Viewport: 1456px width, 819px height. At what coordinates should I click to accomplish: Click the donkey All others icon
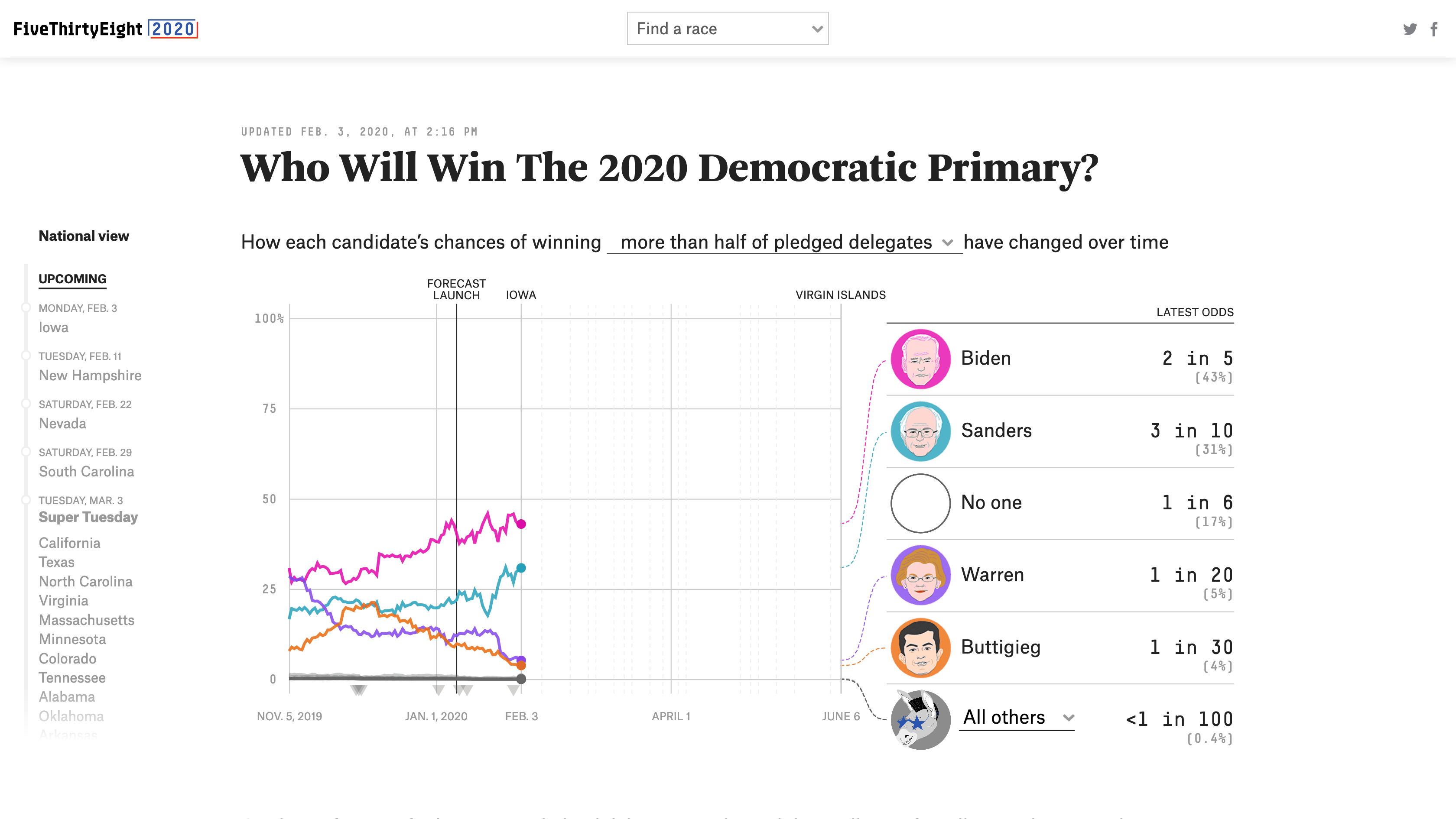920,719
